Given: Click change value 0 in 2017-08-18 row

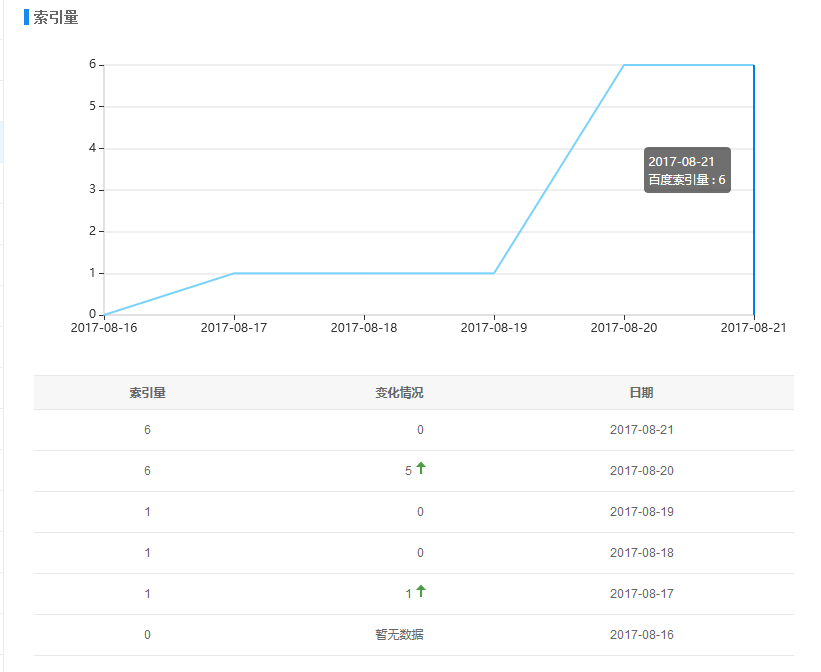Looking at the screenshot, I should pyautogui.click(x=420, y=553).
